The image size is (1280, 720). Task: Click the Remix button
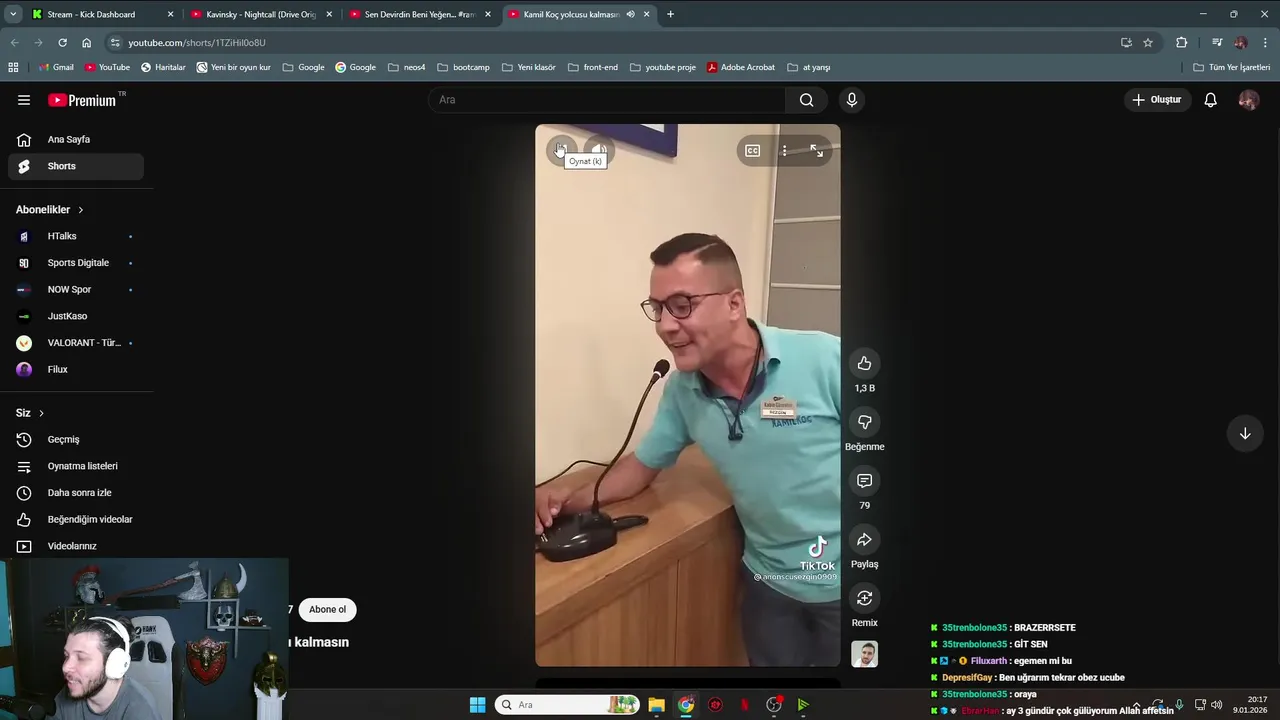pos(864,598)
